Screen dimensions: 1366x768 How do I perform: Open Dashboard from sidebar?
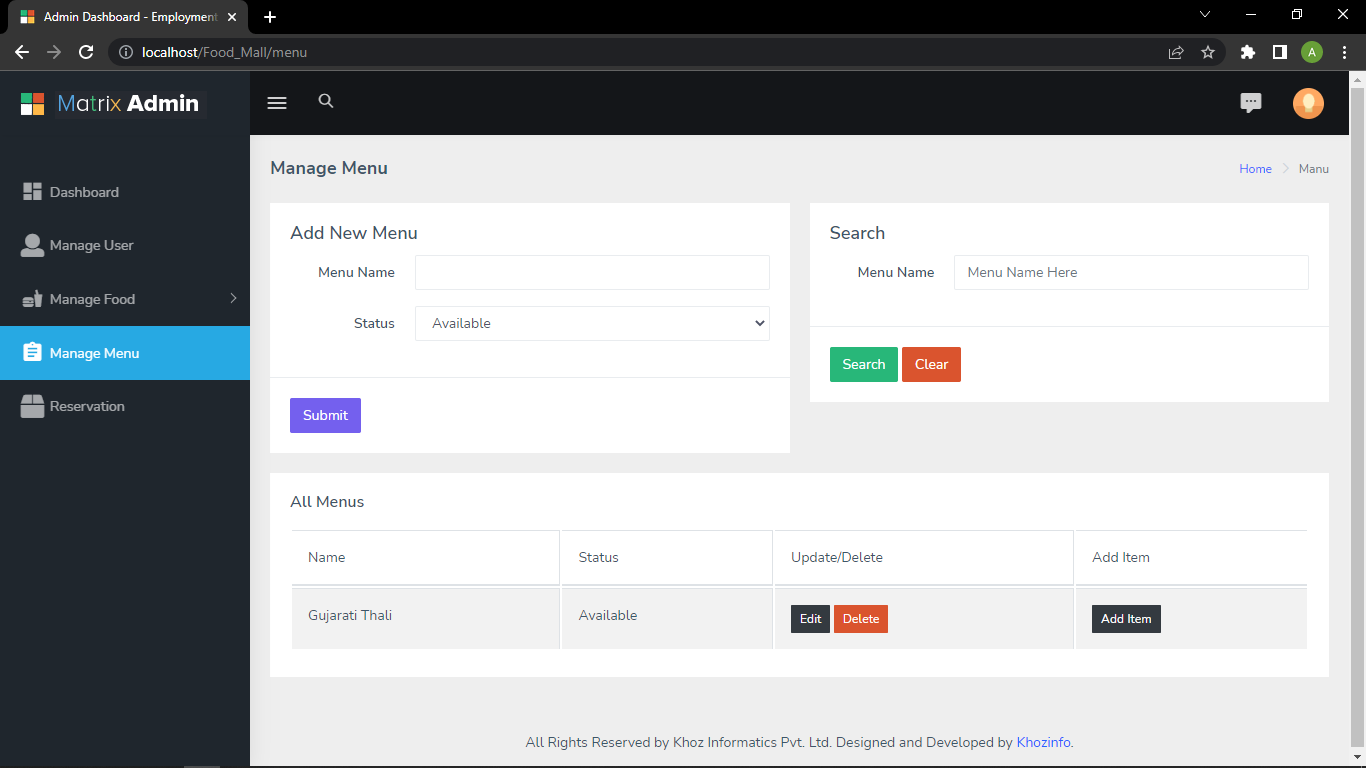coord(125,192)
